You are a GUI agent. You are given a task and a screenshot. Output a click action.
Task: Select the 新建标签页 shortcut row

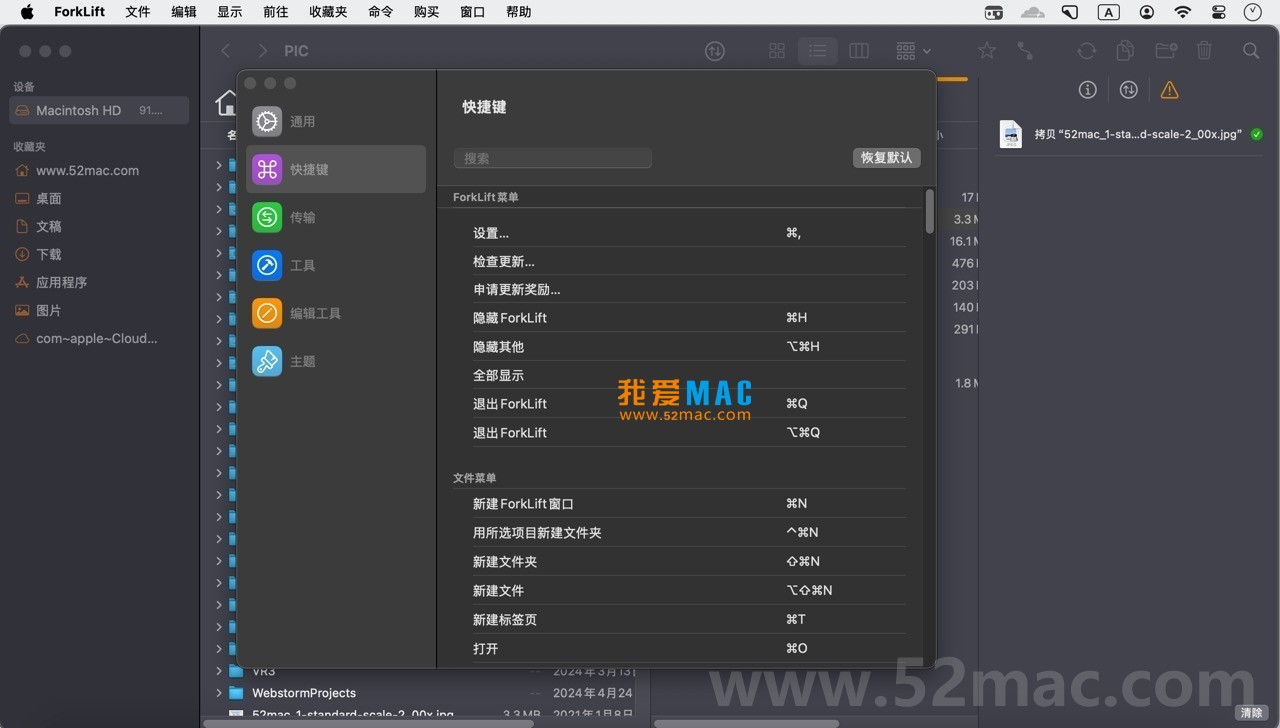click(x=688, y=620)
